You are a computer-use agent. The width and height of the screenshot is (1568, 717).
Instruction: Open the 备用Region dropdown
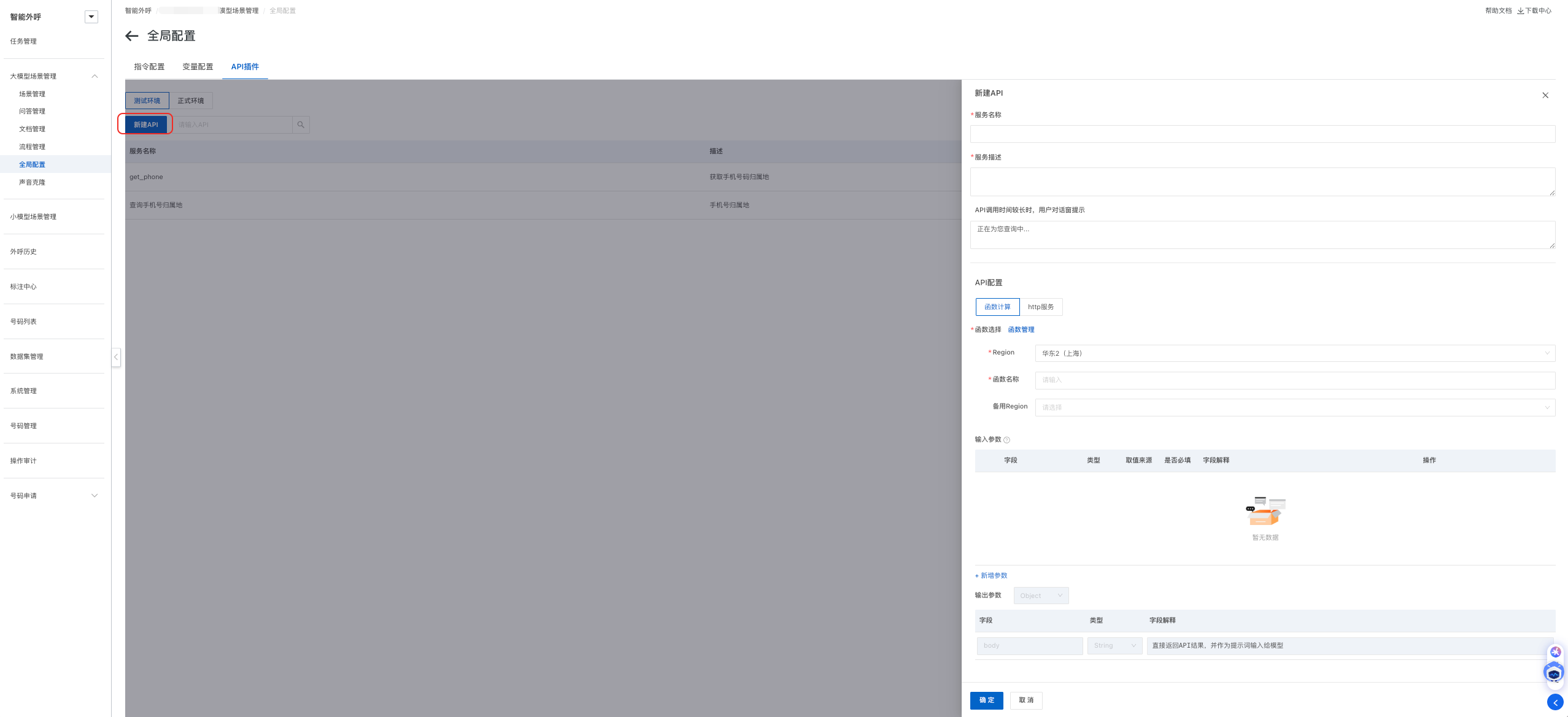coord(1295,407)
